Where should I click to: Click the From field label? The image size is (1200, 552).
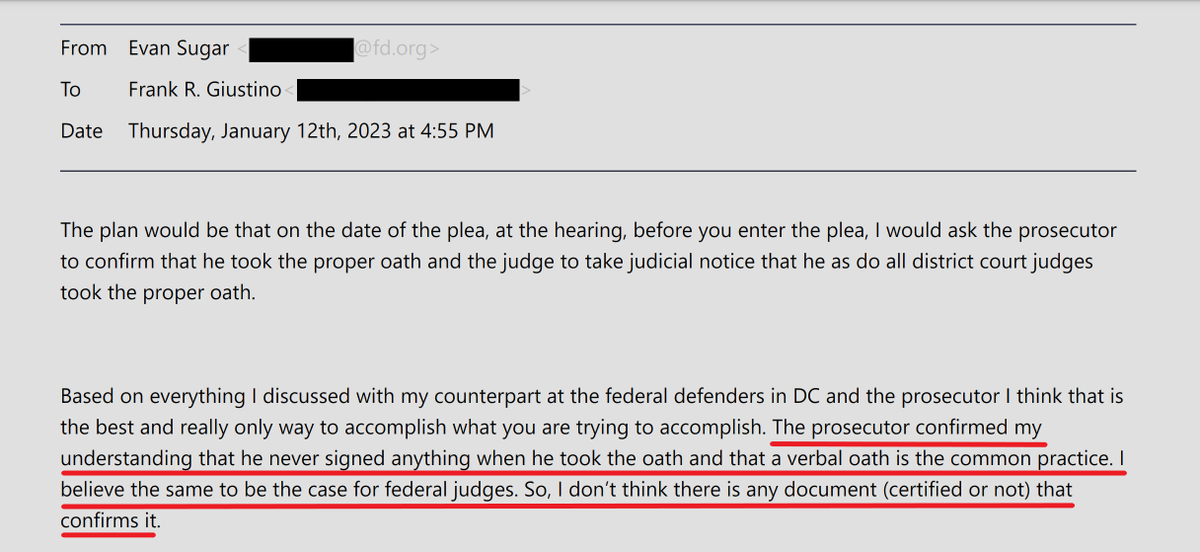tap(83, 48)
